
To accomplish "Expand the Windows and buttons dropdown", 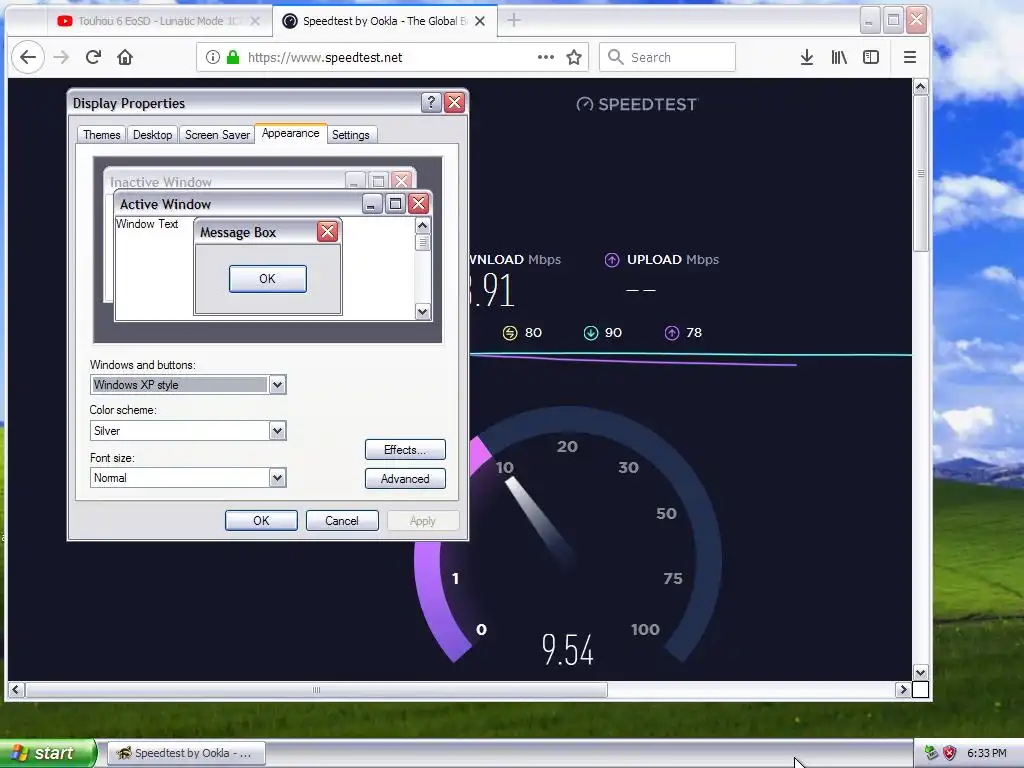I will (278, 385).
